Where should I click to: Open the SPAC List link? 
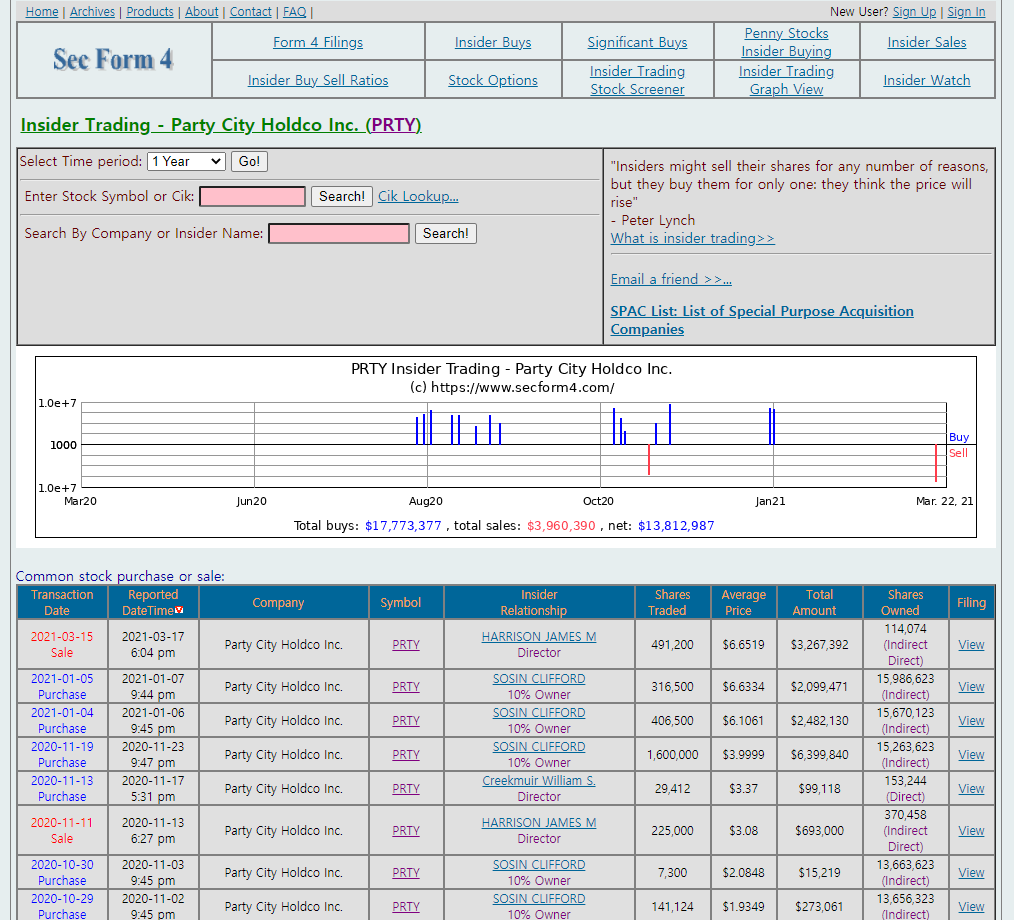pyautogui.click(x=762, y=320)
